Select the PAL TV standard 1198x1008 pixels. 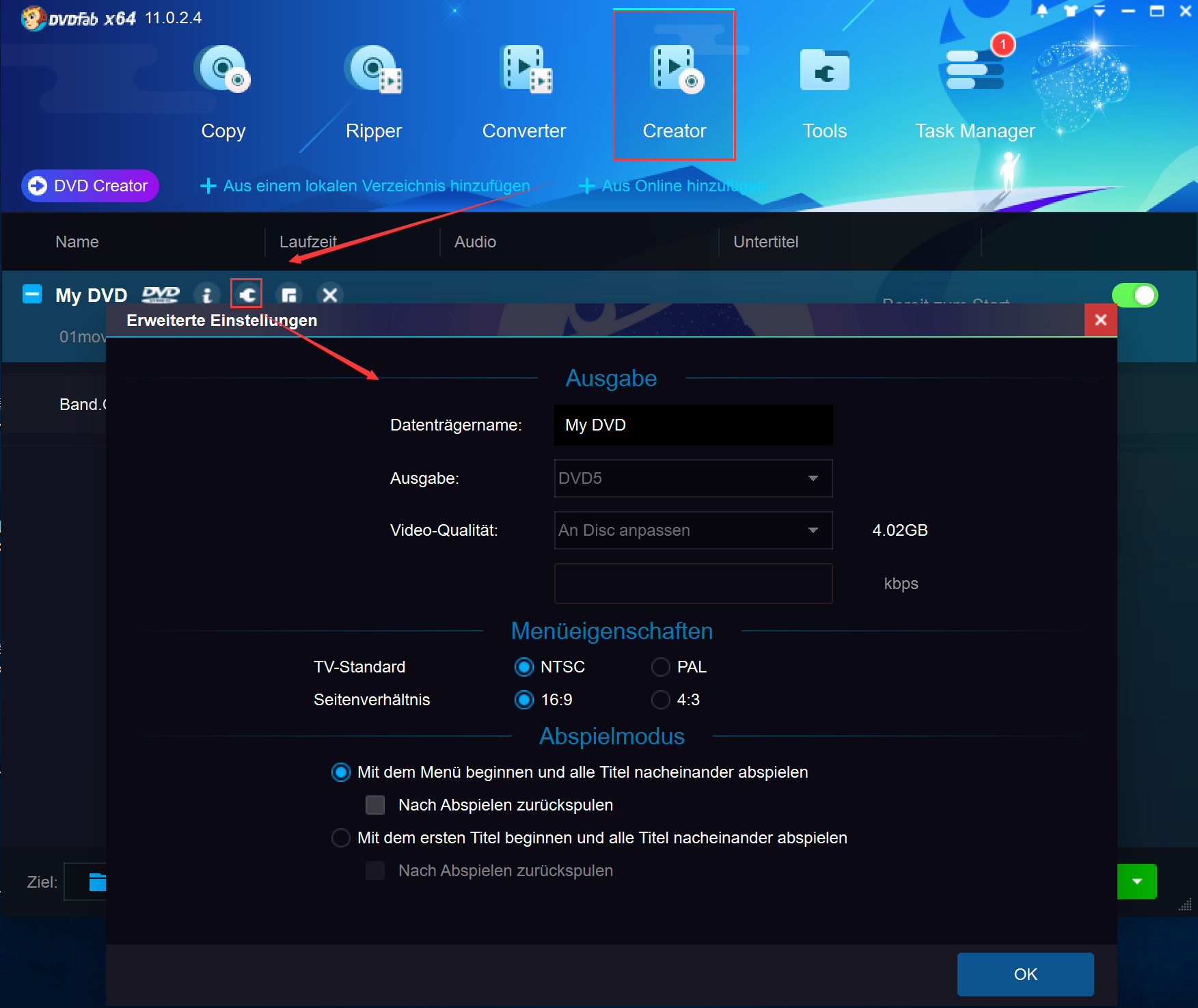pos(660,667)
